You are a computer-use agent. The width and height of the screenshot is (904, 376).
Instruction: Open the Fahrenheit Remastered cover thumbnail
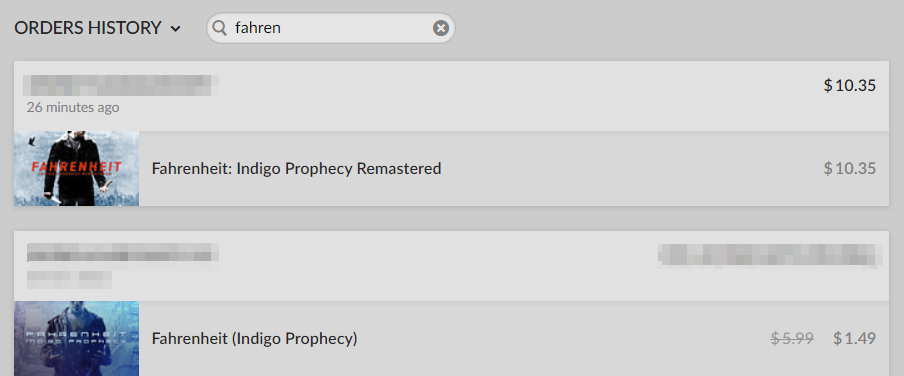[77, 168]
